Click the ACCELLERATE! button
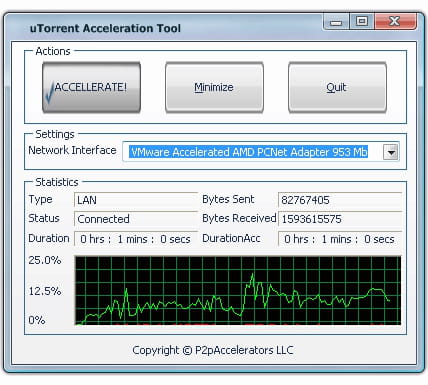 [x=91, y=87]
